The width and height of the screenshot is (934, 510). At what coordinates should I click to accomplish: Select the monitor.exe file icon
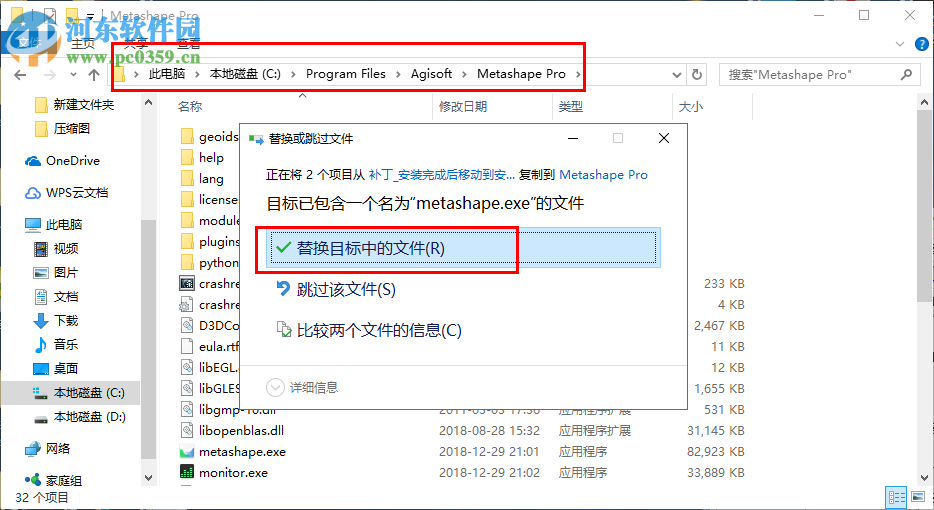click(187, 472)
